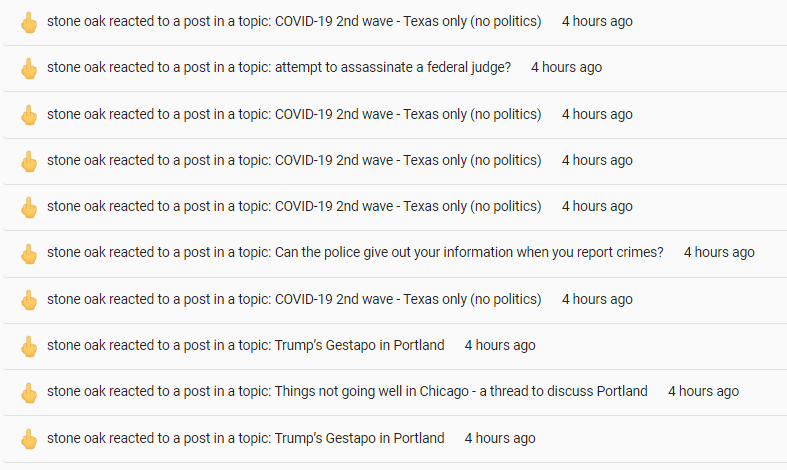Click reaction emoji beside the federal judge topic

pos(29,68)
